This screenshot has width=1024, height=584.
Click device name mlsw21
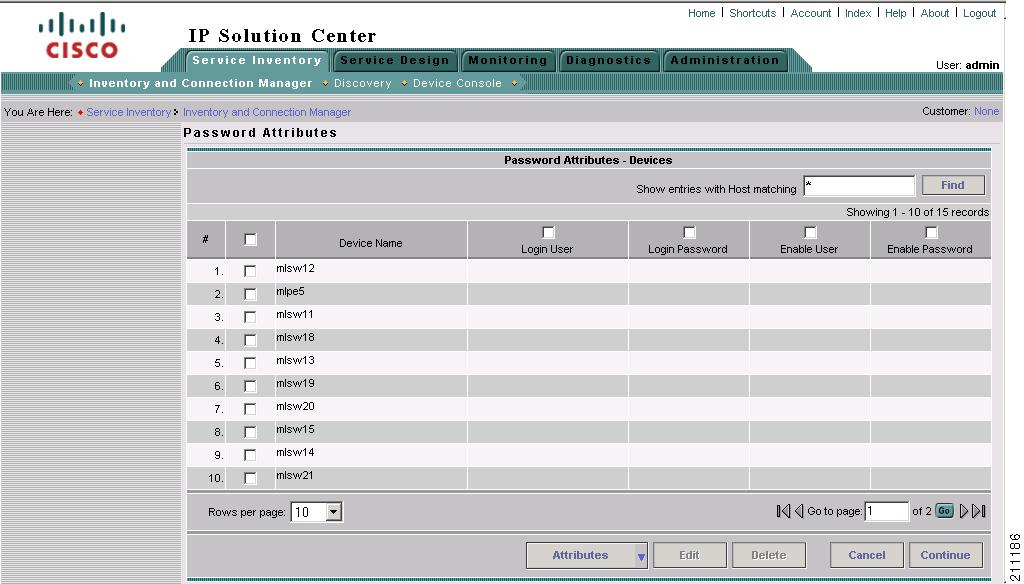point(295,476)
